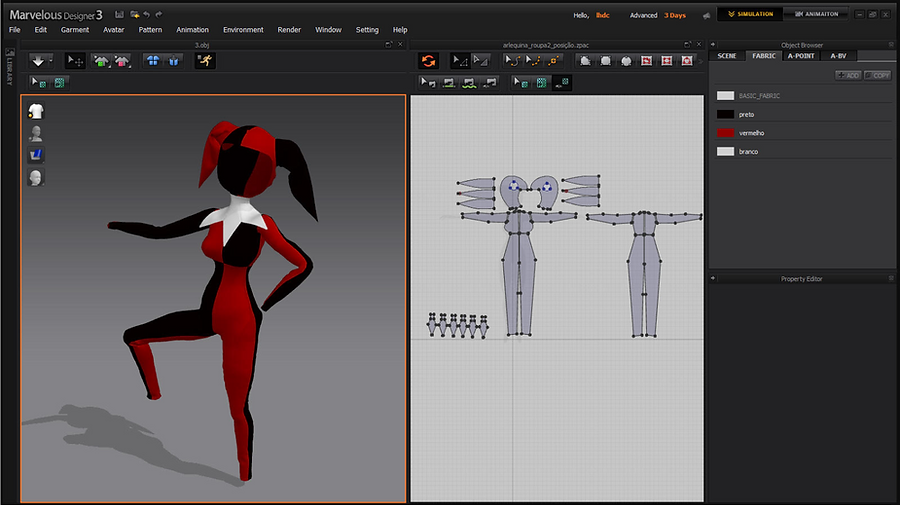This screenshot has height=505, width=900.
Task: Click the orange Synchronize icon in pattern toolbar
Action: [428, 61]
